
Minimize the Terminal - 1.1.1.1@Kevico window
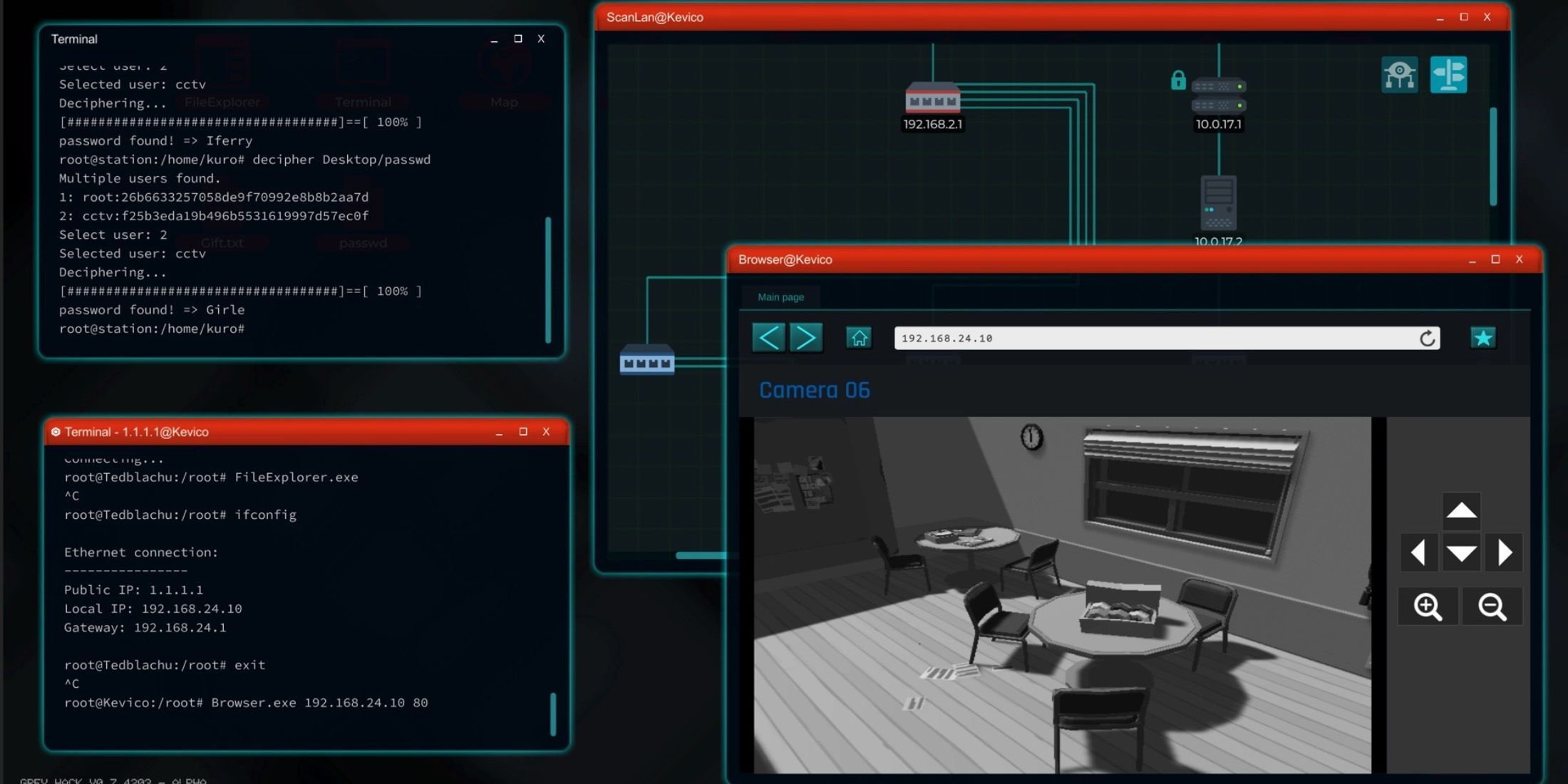(499, 433)
